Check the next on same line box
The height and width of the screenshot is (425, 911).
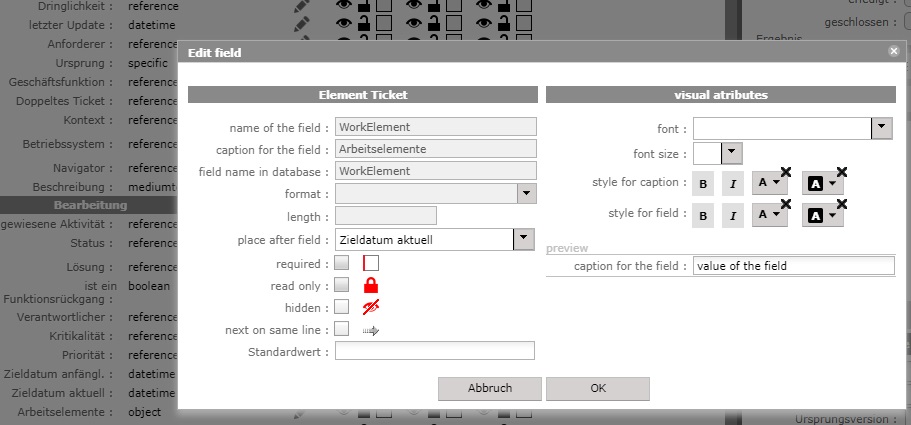(x=342, y=328)
